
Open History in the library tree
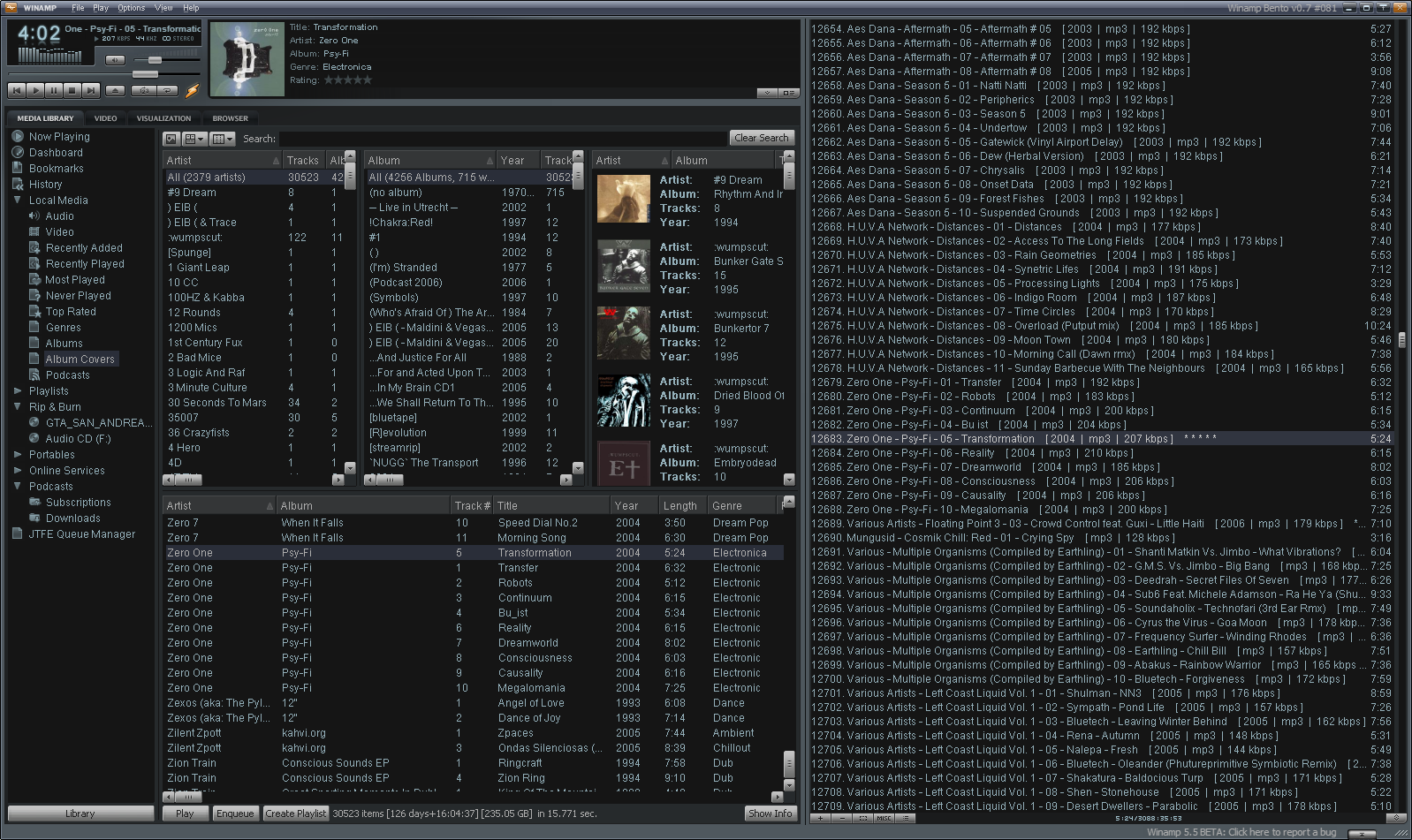click(45, 185)
